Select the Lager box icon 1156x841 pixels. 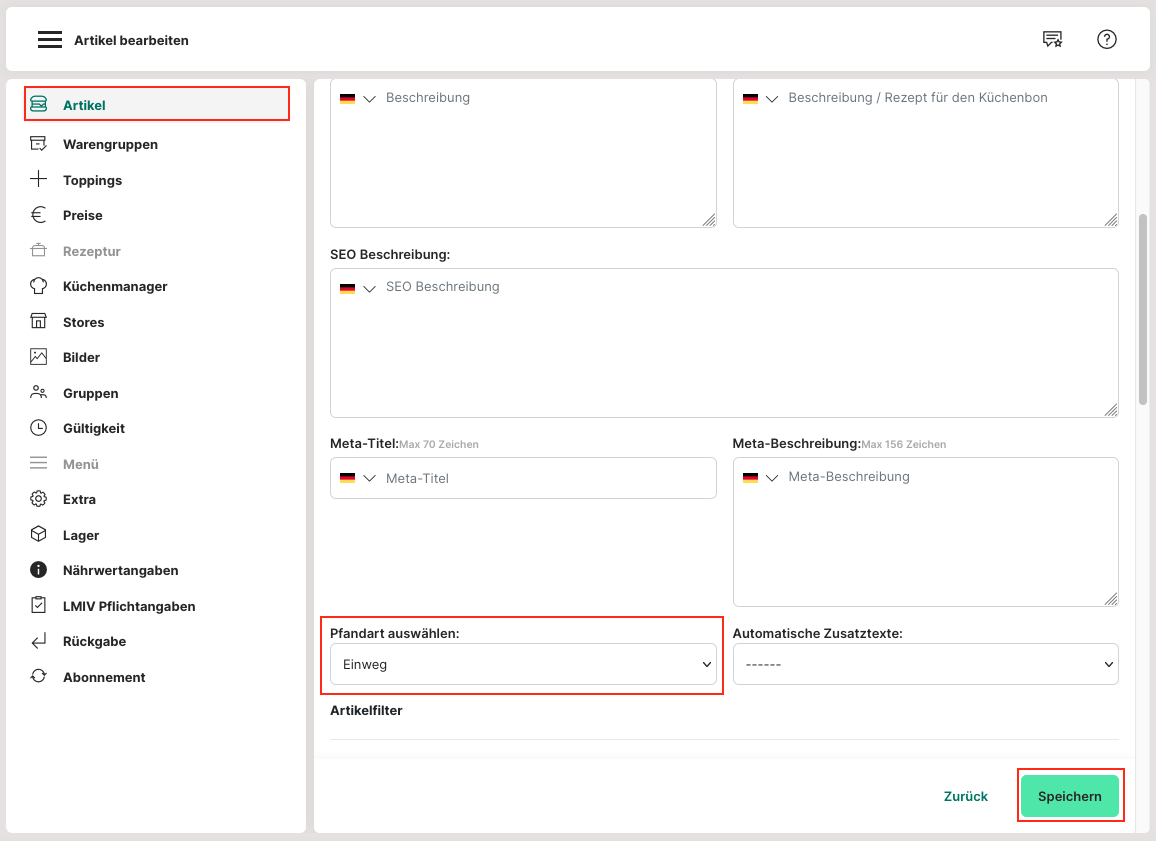(39, 535)
